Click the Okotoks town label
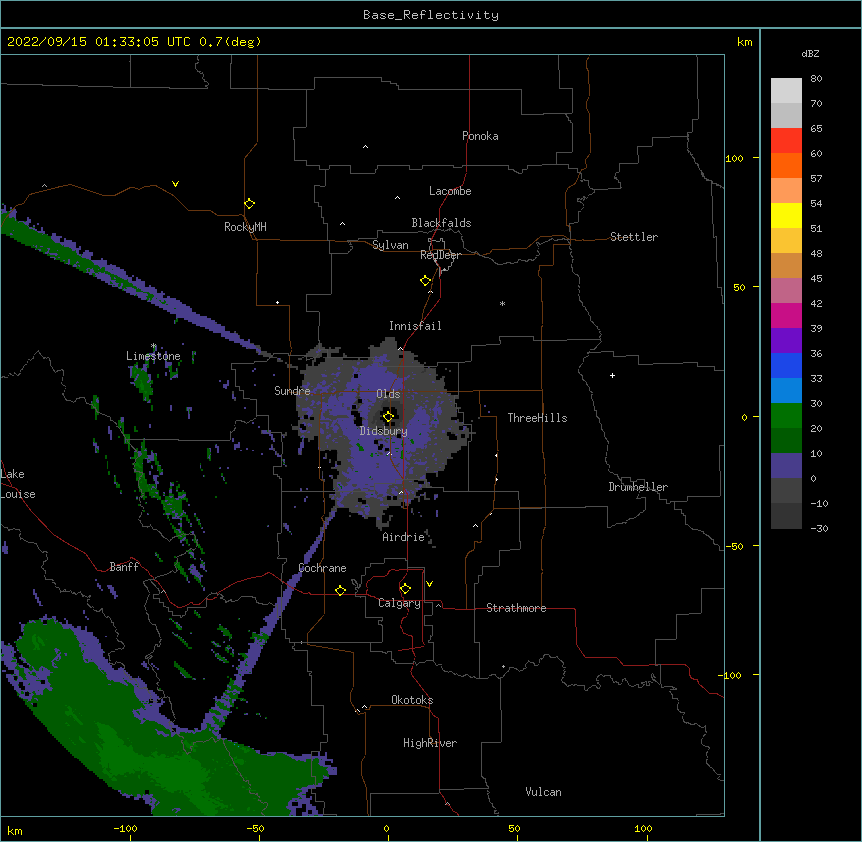 tap(412, 700)
